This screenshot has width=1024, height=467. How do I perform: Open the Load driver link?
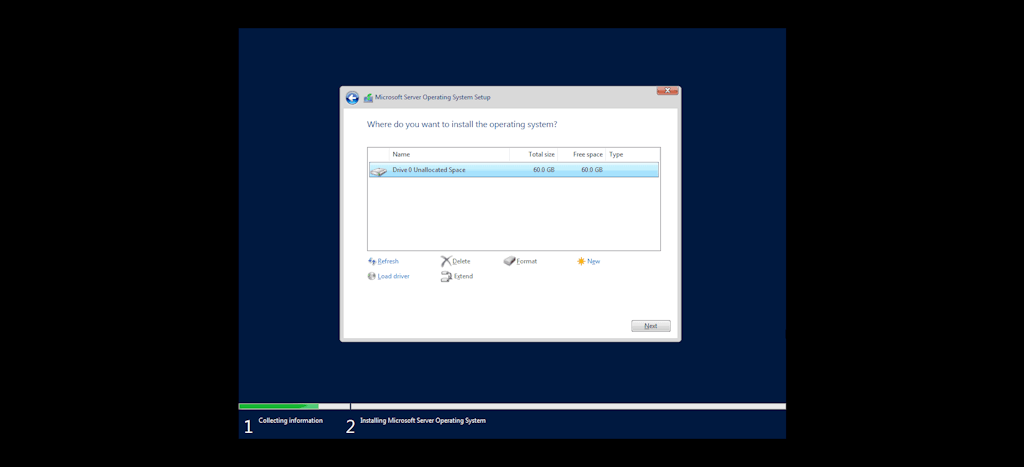coord(393,276)
